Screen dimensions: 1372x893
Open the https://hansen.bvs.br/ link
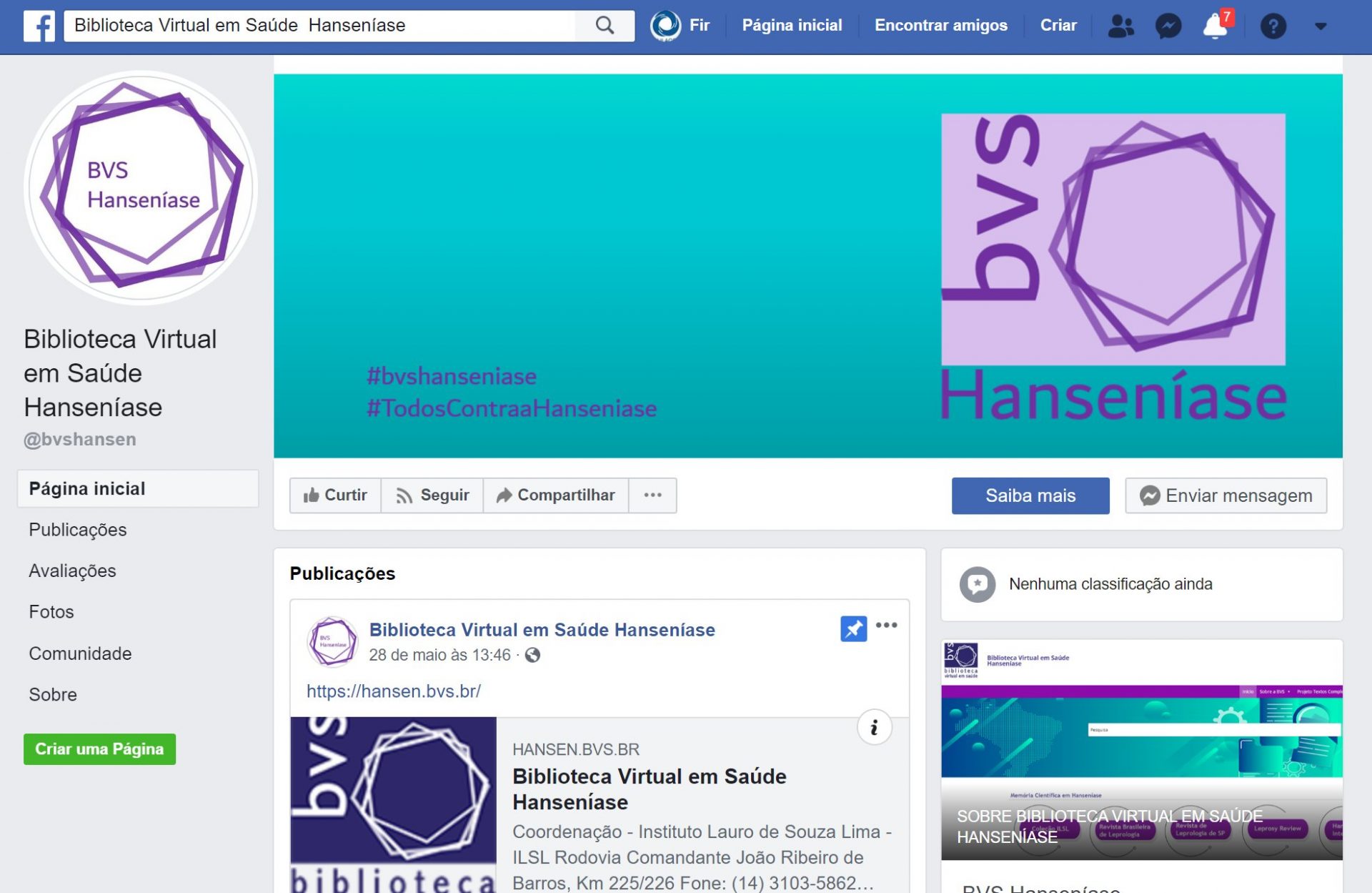(394, 691)
